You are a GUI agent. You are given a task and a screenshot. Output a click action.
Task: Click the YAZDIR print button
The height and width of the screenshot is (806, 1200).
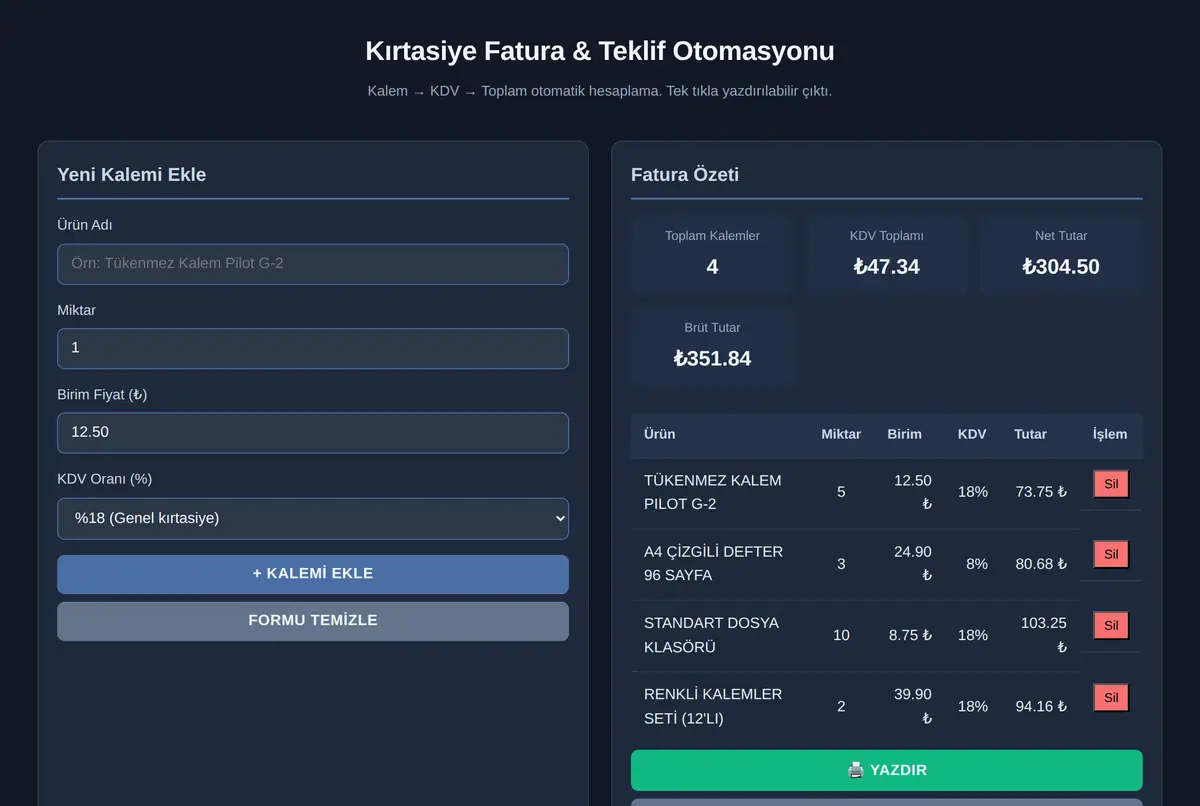(x=886, y=770)
